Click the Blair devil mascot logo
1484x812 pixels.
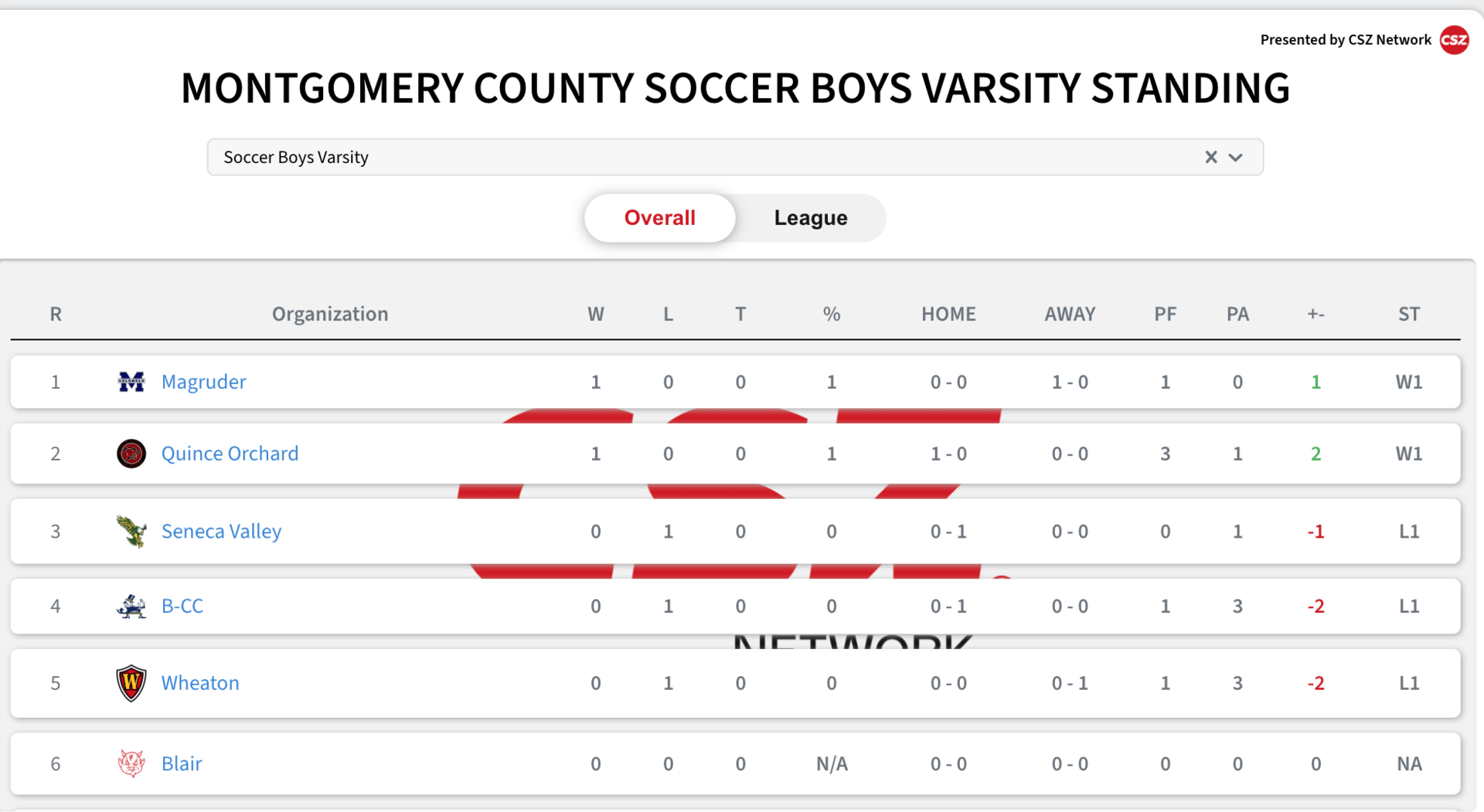coord(131,763)
